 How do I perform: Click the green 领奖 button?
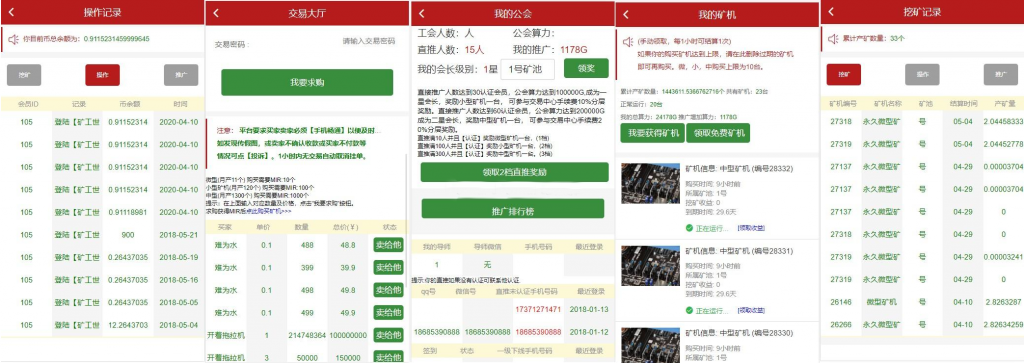pyautogui.click(x=586, y=69)
